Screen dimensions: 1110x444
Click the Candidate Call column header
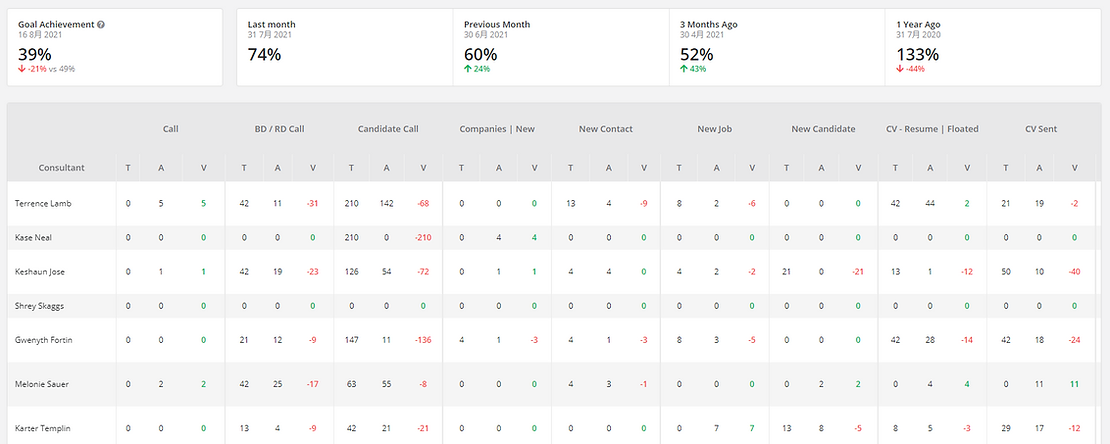click(388, 129)
